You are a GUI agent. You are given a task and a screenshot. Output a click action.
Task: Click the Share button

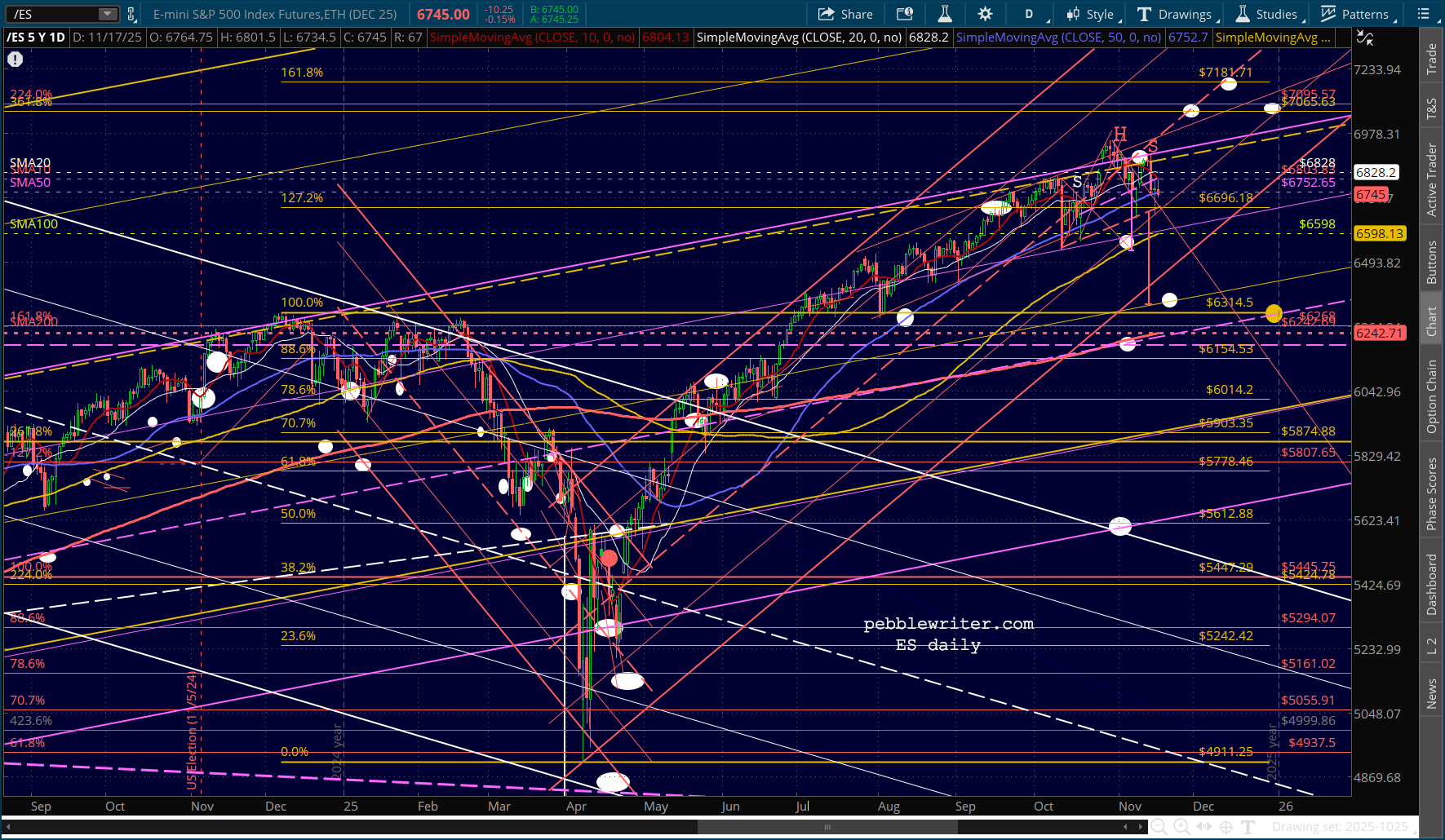845,14
